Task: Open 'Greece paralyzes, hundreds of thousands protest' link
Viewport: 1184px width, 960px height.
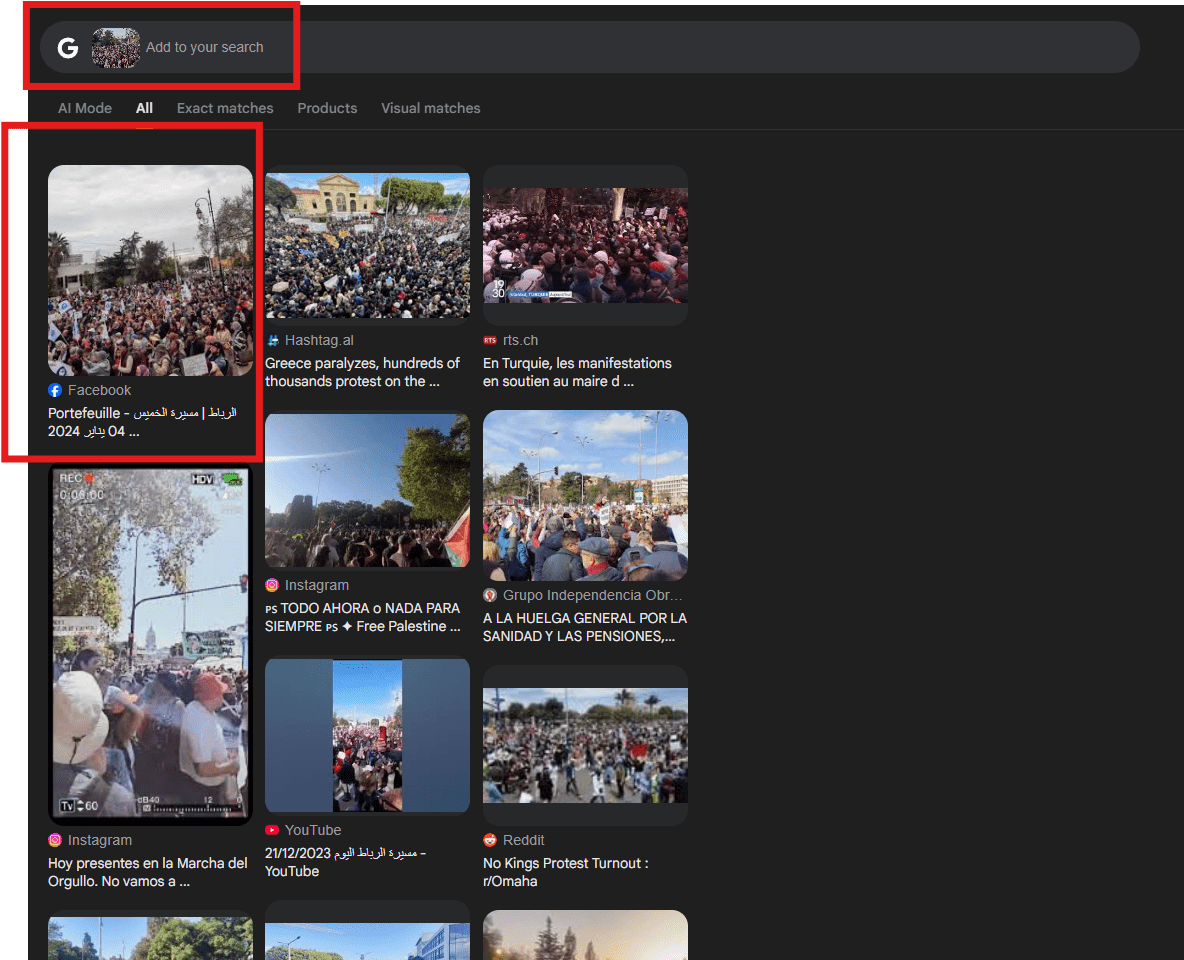Action: tap(362, 372)
